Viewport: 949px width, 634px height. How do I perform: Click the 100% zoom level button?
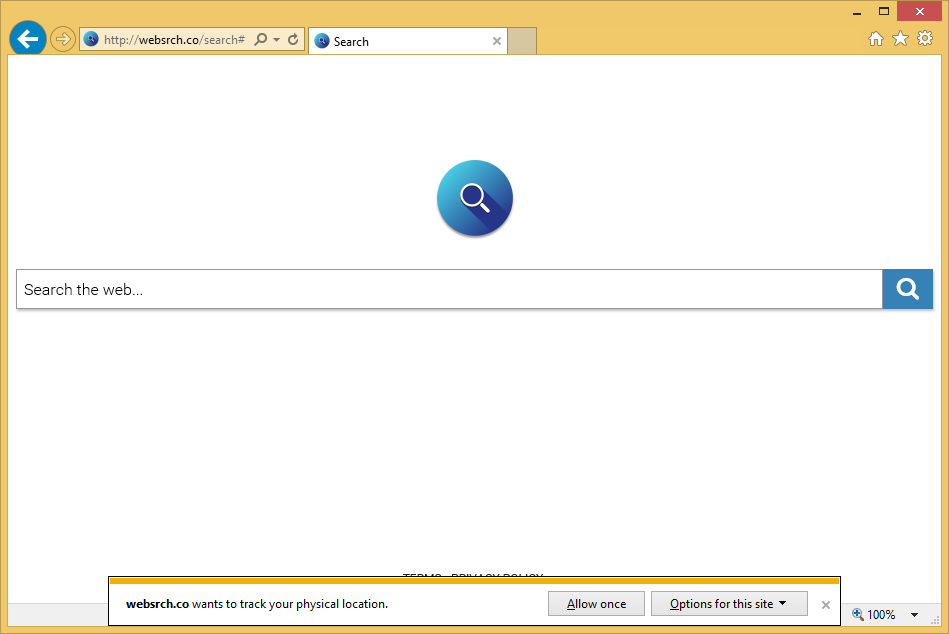[x=873, y=615]
